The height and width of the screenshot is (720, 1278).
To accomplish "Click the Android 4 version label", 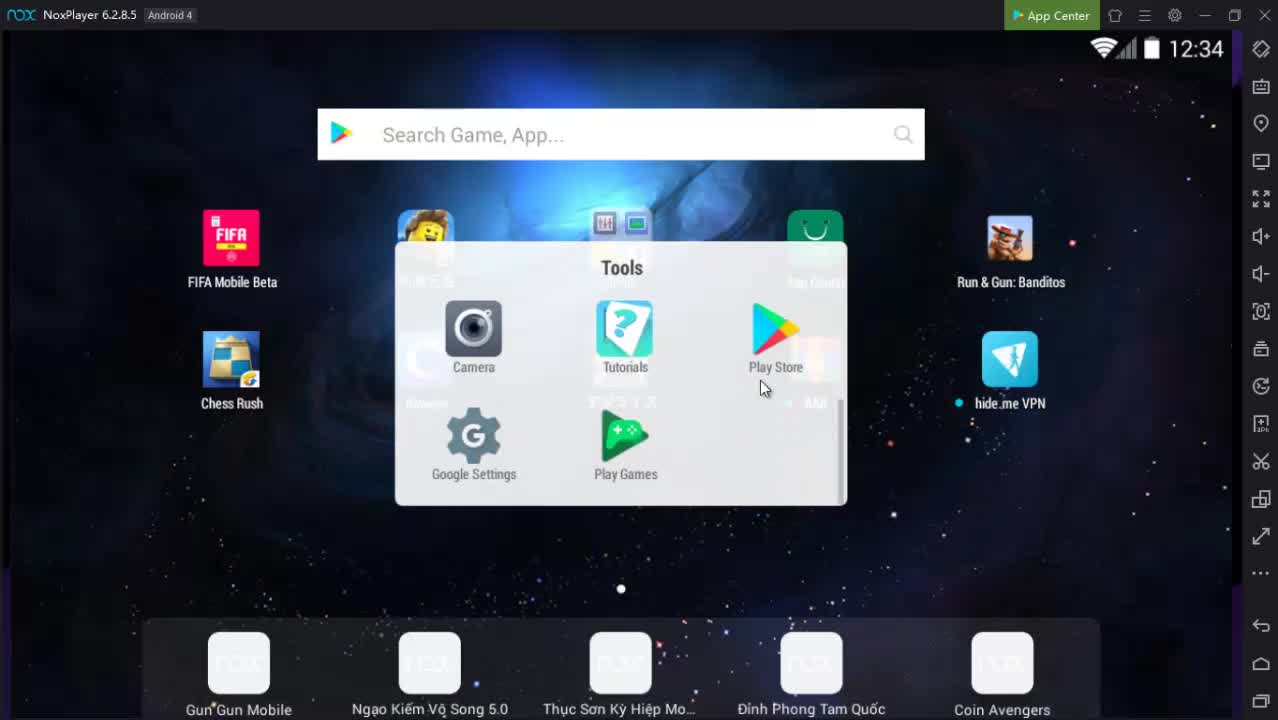I will pos(170,15).
